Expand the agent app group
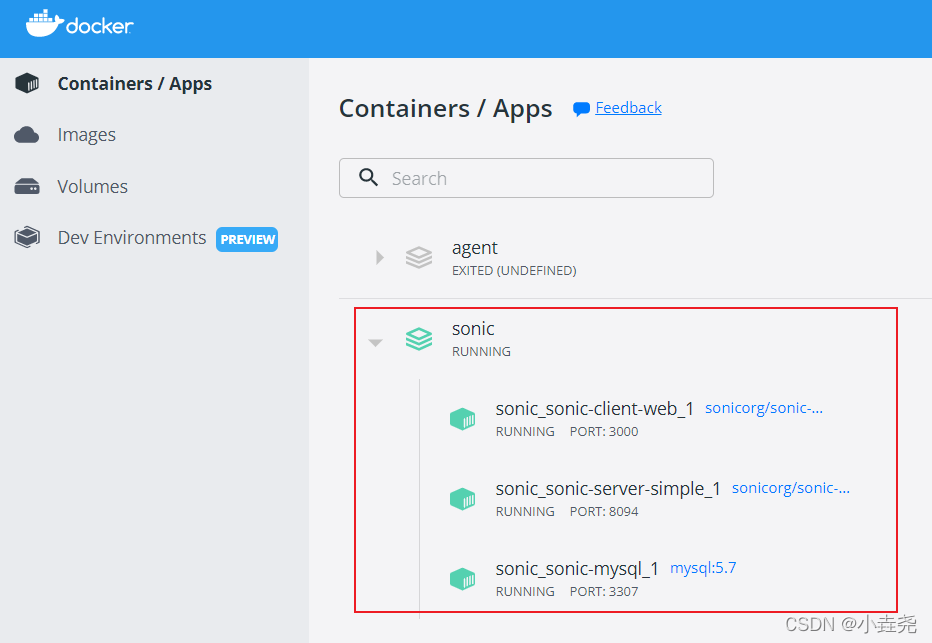932x643 pixels. (x=380, y=257)
